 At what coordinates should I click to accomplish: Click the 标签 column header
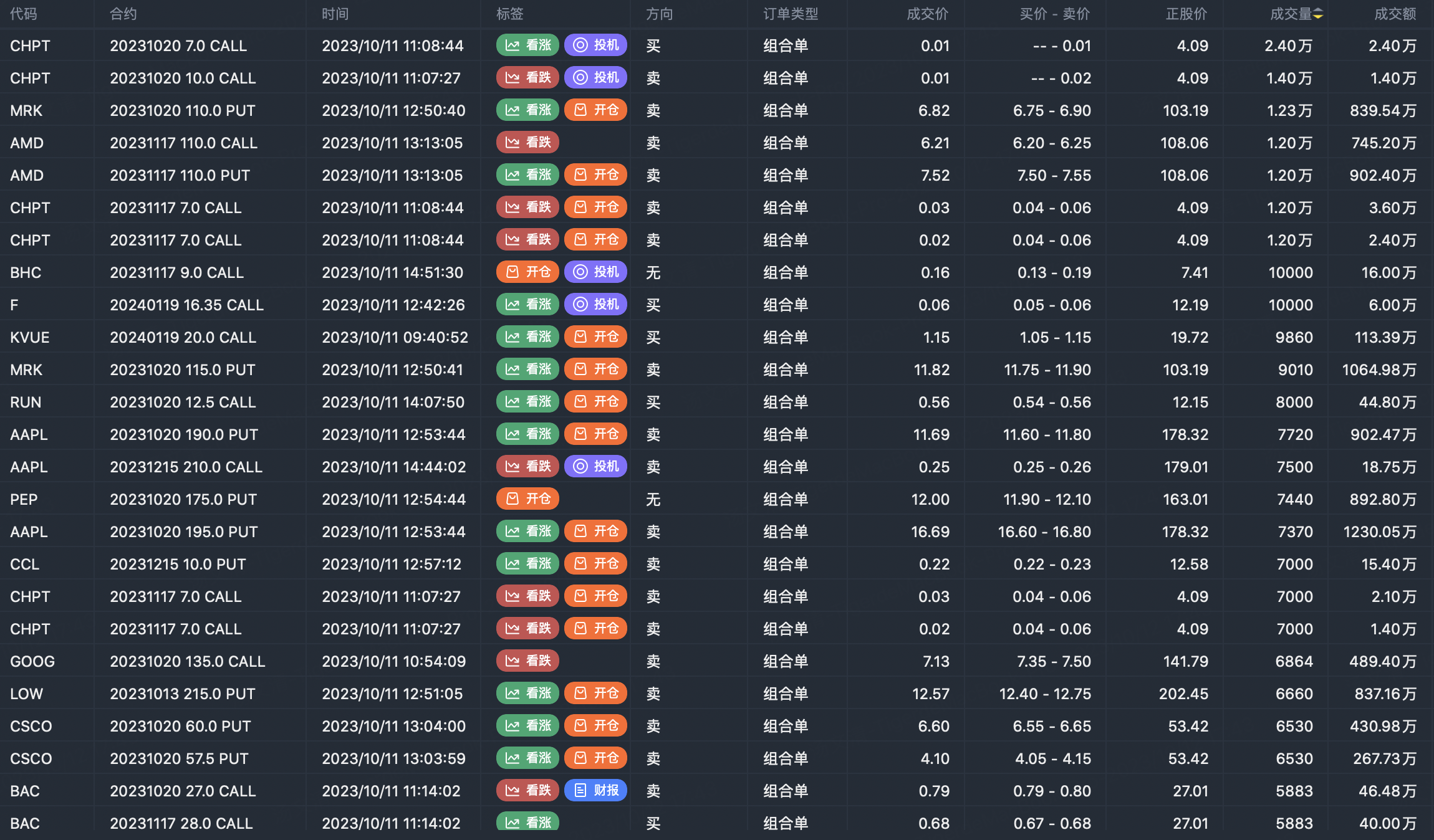510,14
